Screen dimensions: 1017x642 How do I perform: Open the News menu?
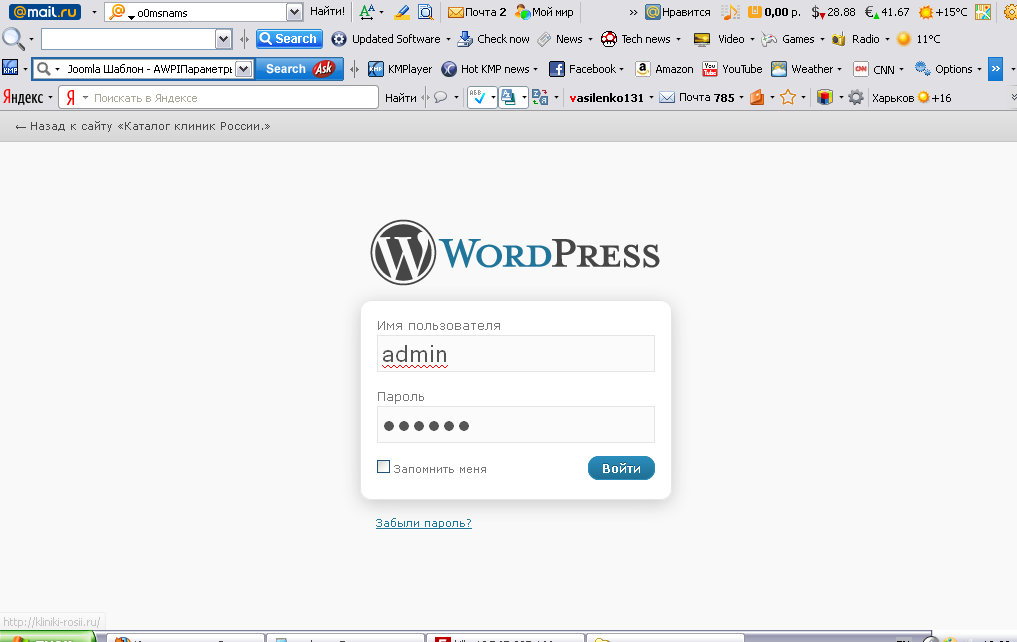click(565, 39)
